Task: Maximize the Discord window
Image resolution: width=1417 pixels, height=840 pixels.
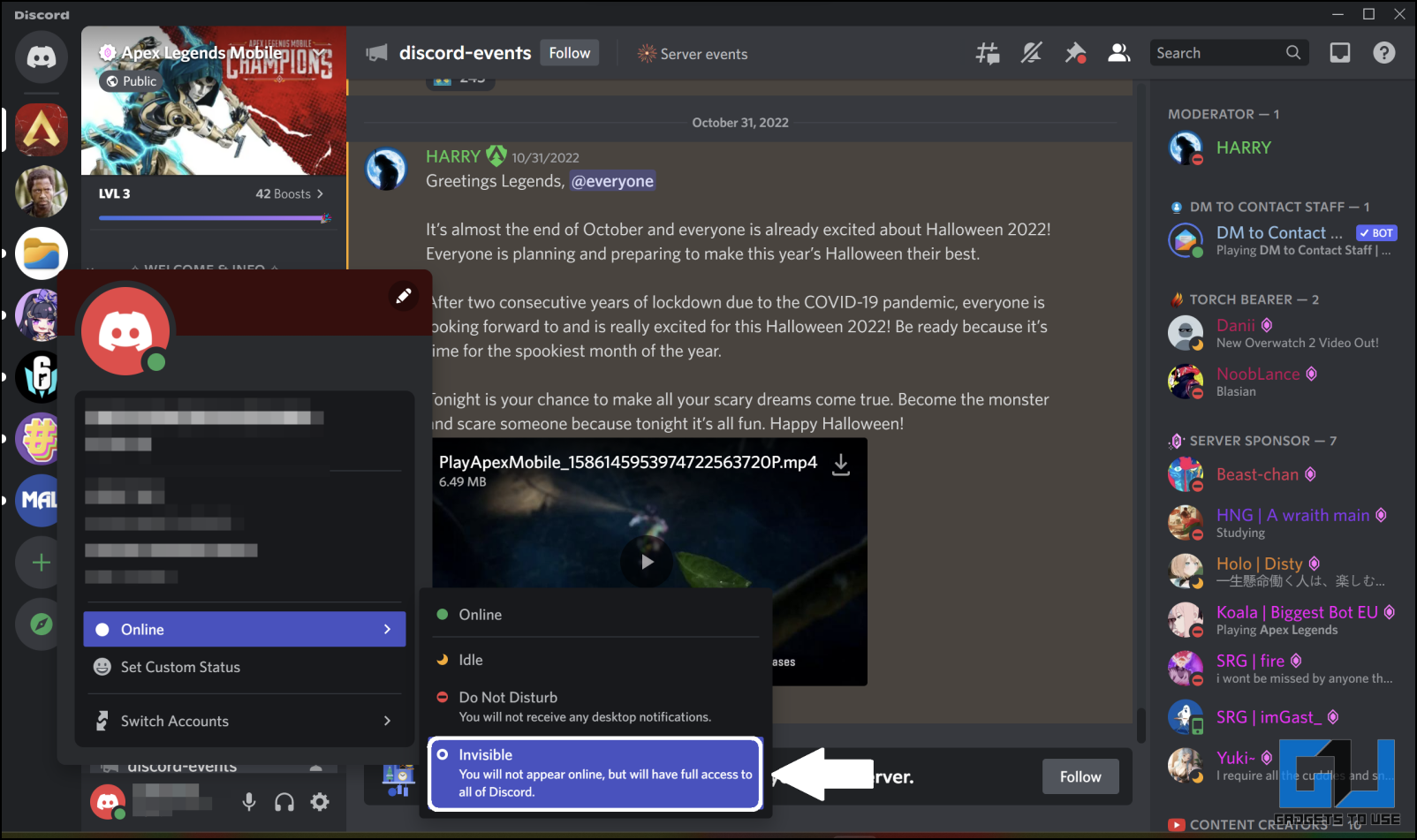Action: (x=1368, y=14)
